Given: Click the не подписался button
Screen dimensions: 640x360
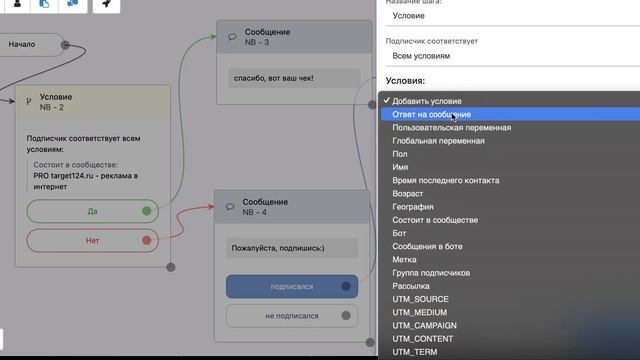Looking at the screenshot, I should click(x=292, y=316).
